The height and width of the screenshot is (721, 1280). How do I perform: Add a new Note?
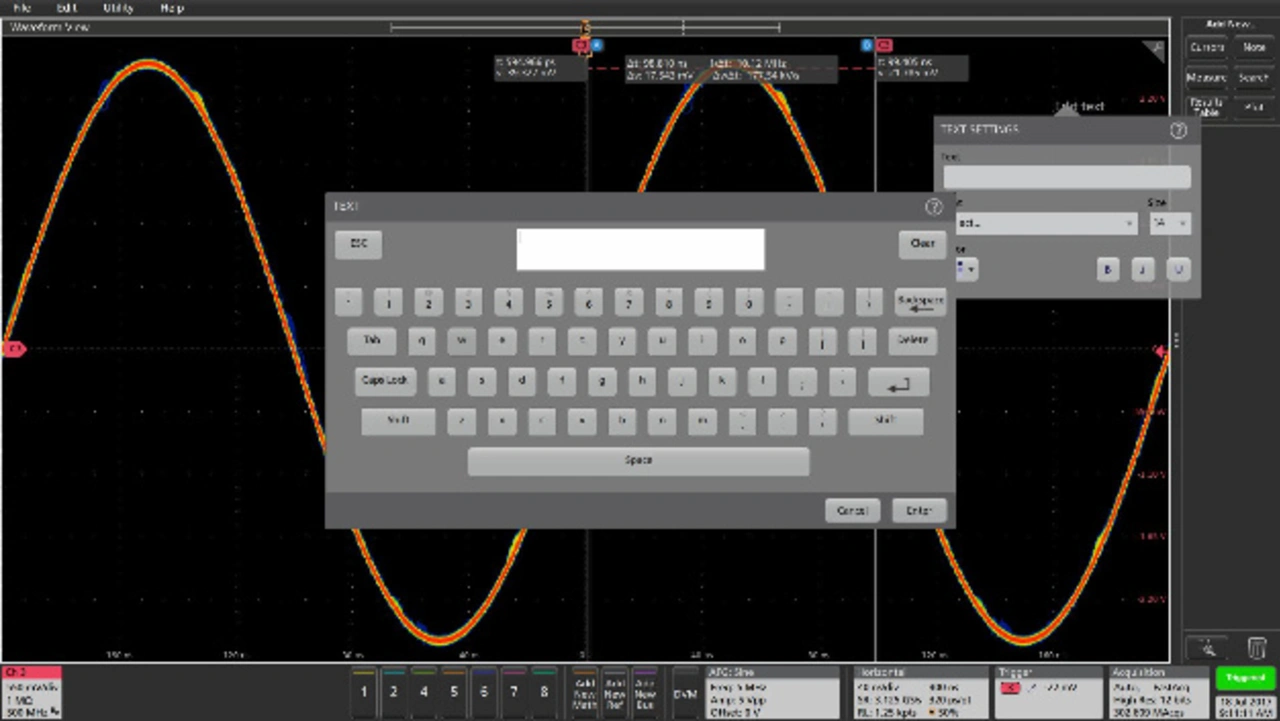coord(1253,48)
